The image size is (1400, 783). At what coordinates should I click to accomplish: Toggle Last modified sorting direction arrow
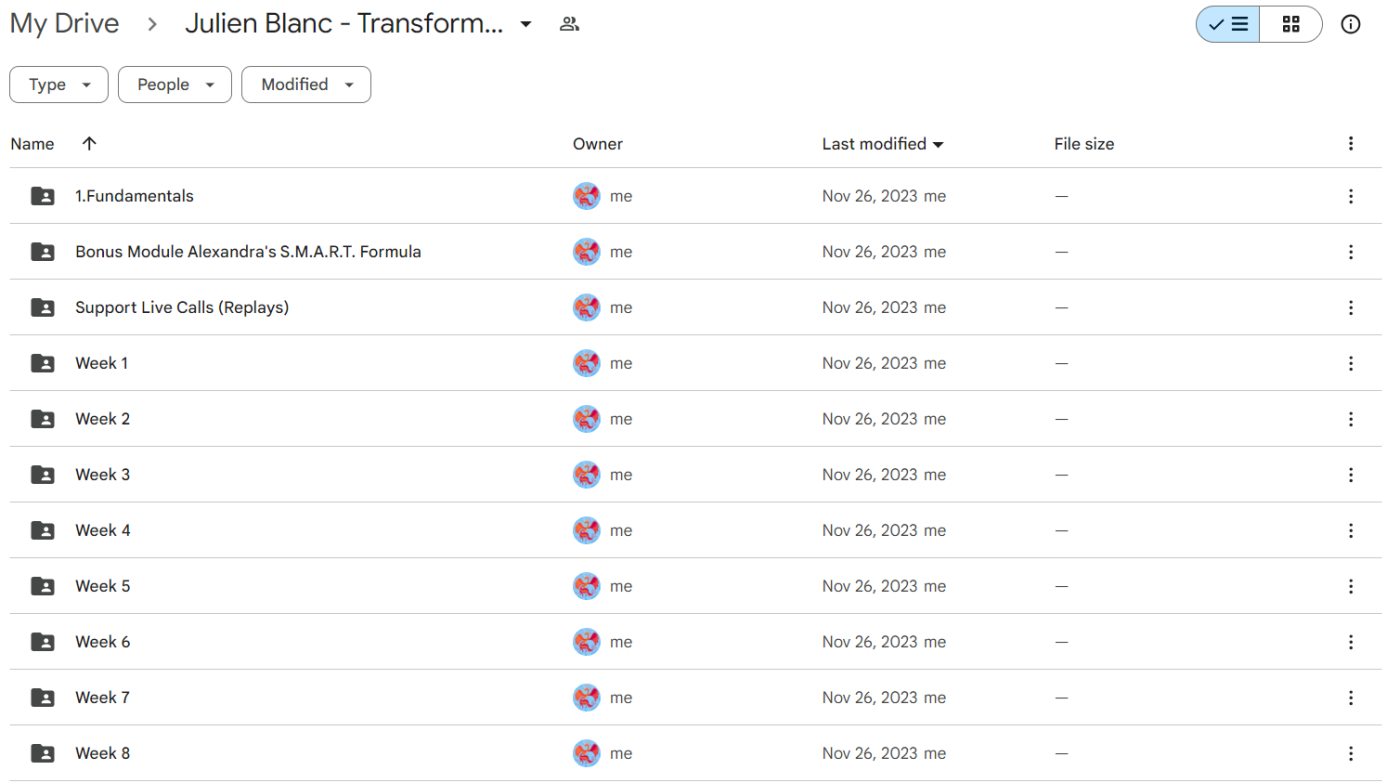pyautogui.click(x=939, y=143)
